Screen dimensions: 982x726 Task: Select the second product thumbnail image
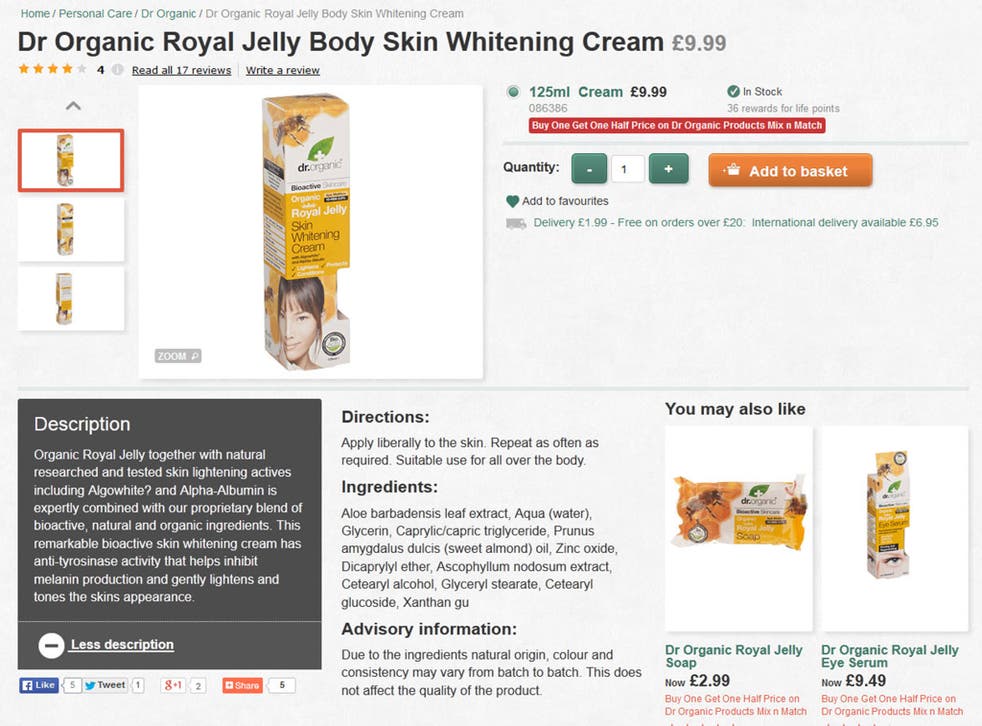point(71,229)
